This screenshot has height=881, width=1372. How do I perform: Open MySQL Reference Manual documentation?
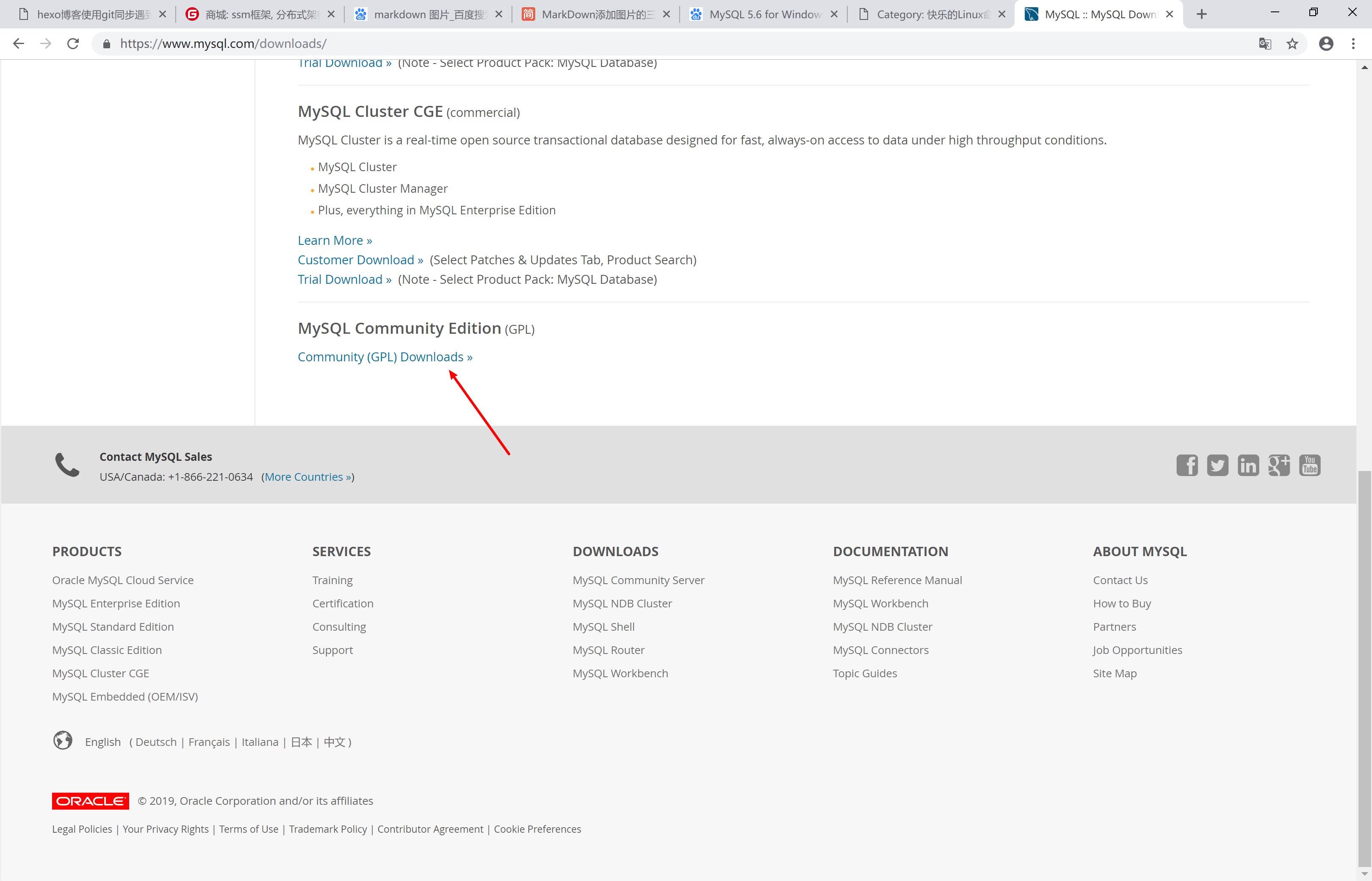(x=897, y=580)
